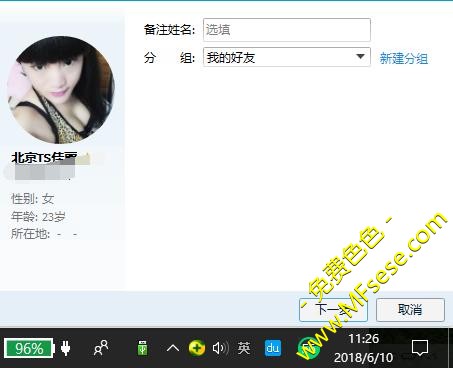Open the volume speaker icon
This screenshot has width=453, height=368.
coord(220,348)
